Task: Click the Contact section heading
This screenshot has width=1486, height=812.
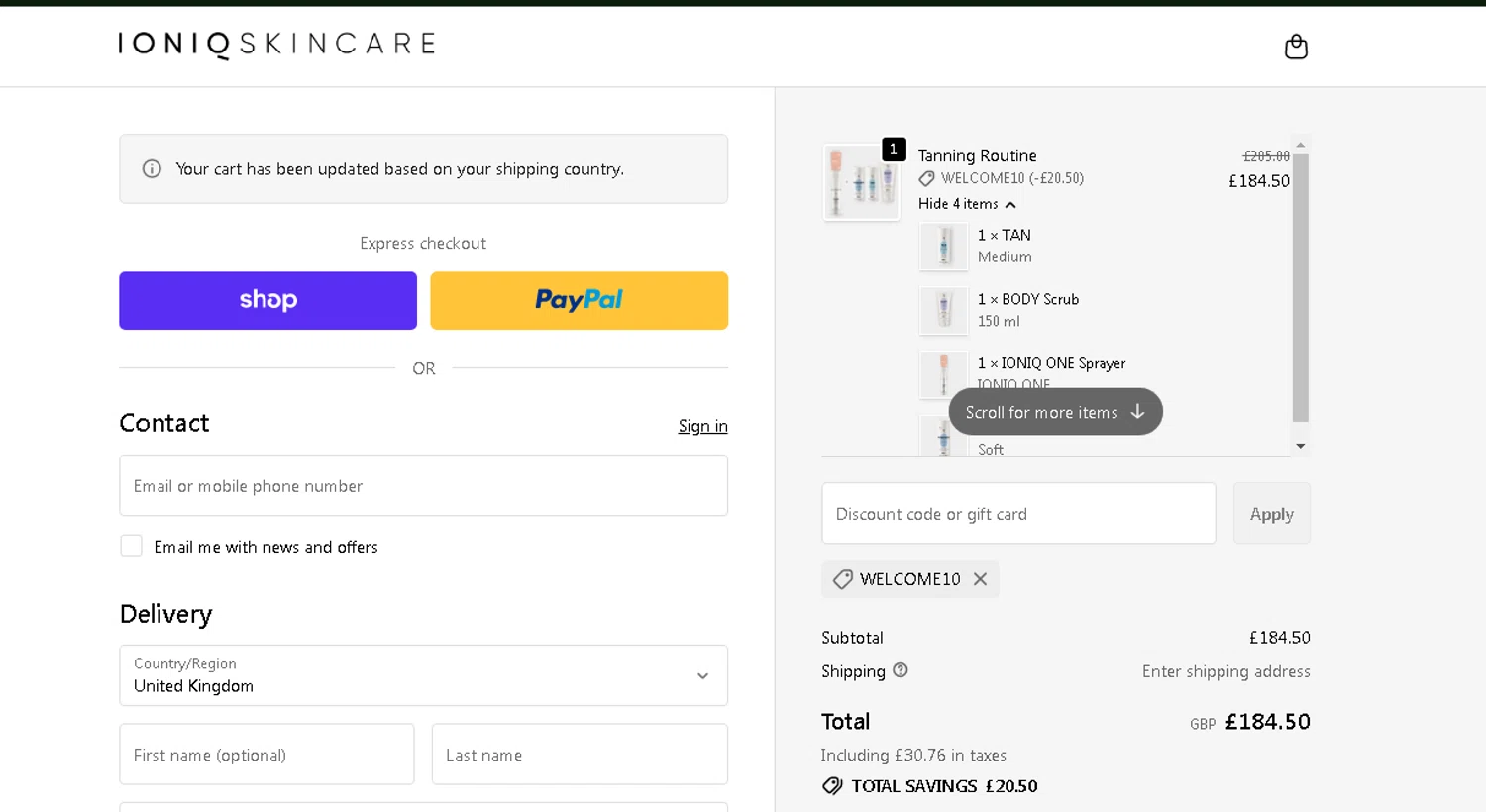Action: 164,423
